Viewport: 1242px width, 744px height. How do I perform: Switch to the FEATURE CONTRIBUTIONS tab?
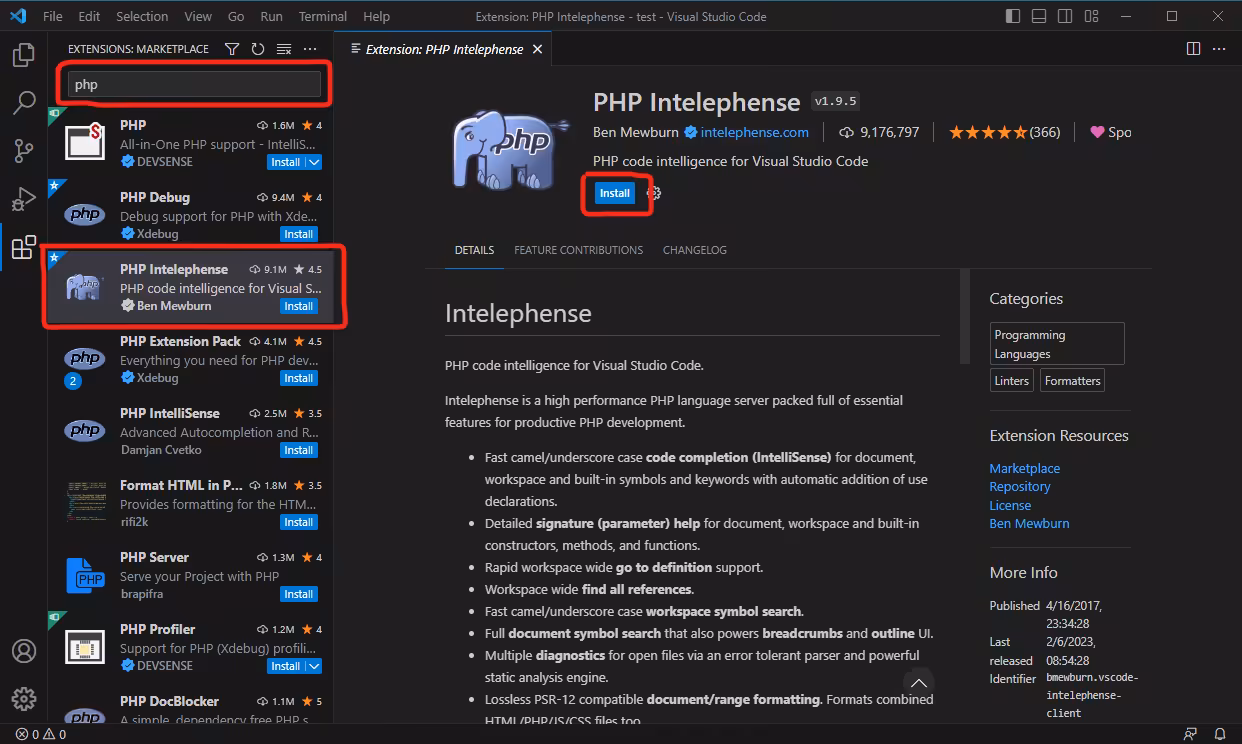click(x=578, y=250)
